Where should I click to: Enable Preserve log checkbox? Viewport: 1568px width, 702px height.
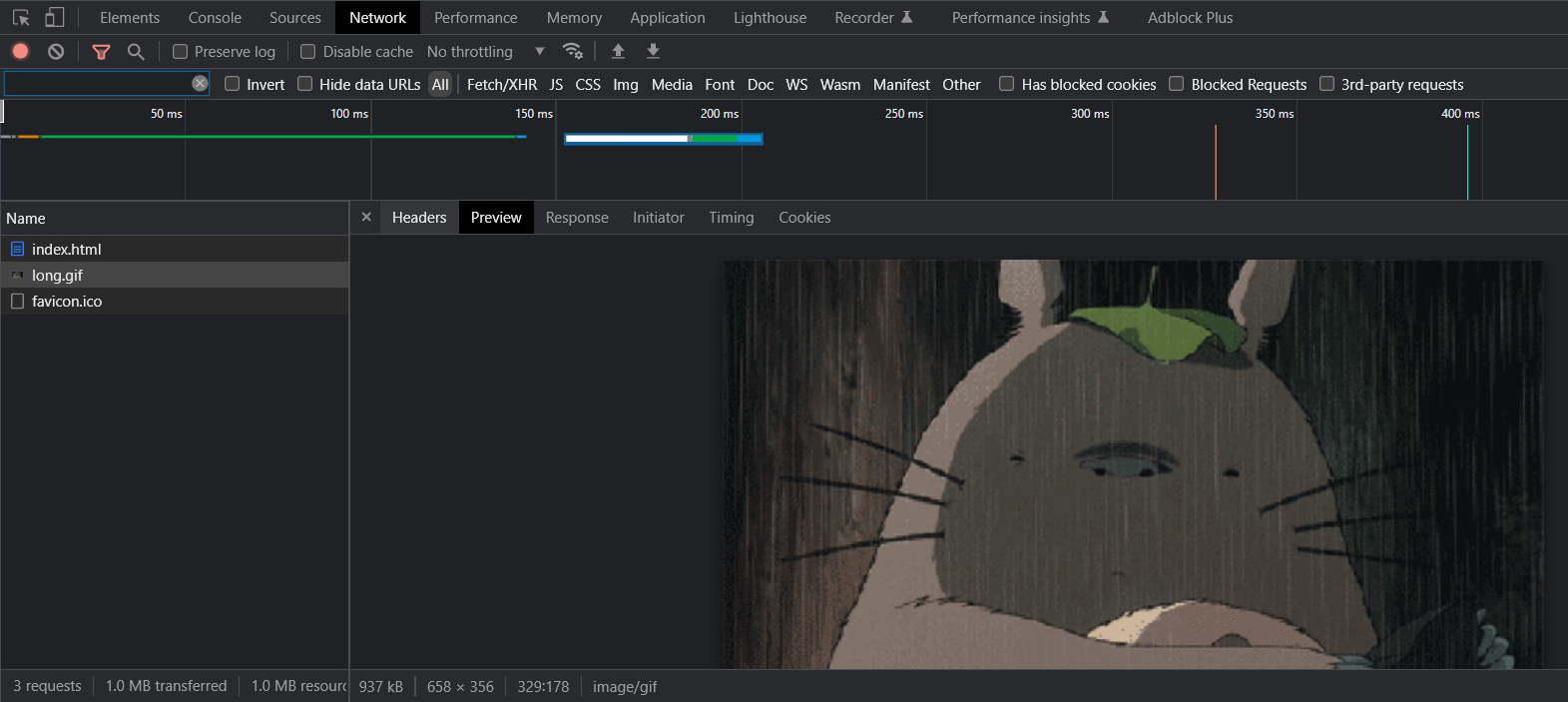tap(181, 51)
